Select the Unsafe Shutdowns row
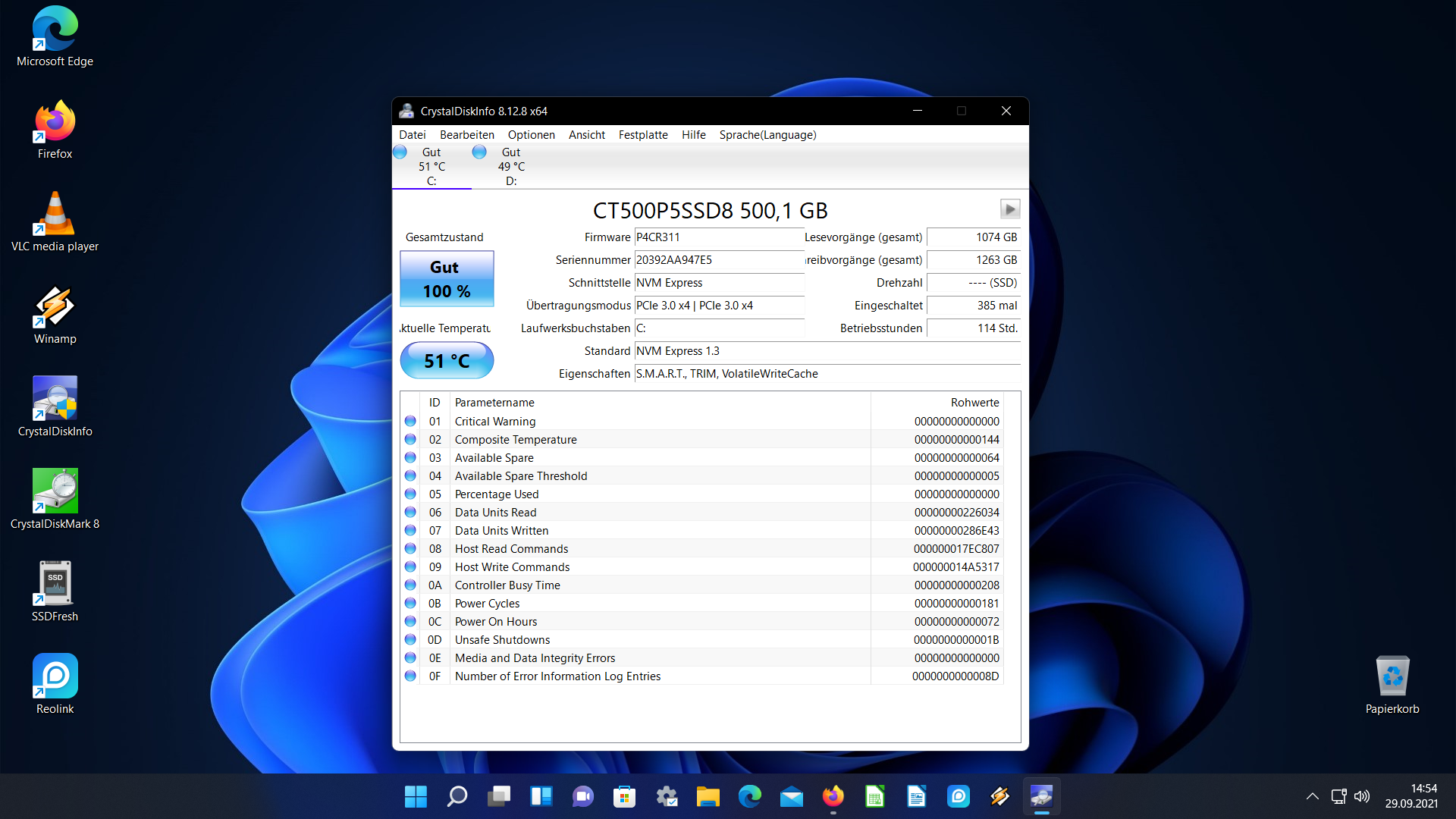Viewport: 1456px width, 819px height. click(502, 640)
